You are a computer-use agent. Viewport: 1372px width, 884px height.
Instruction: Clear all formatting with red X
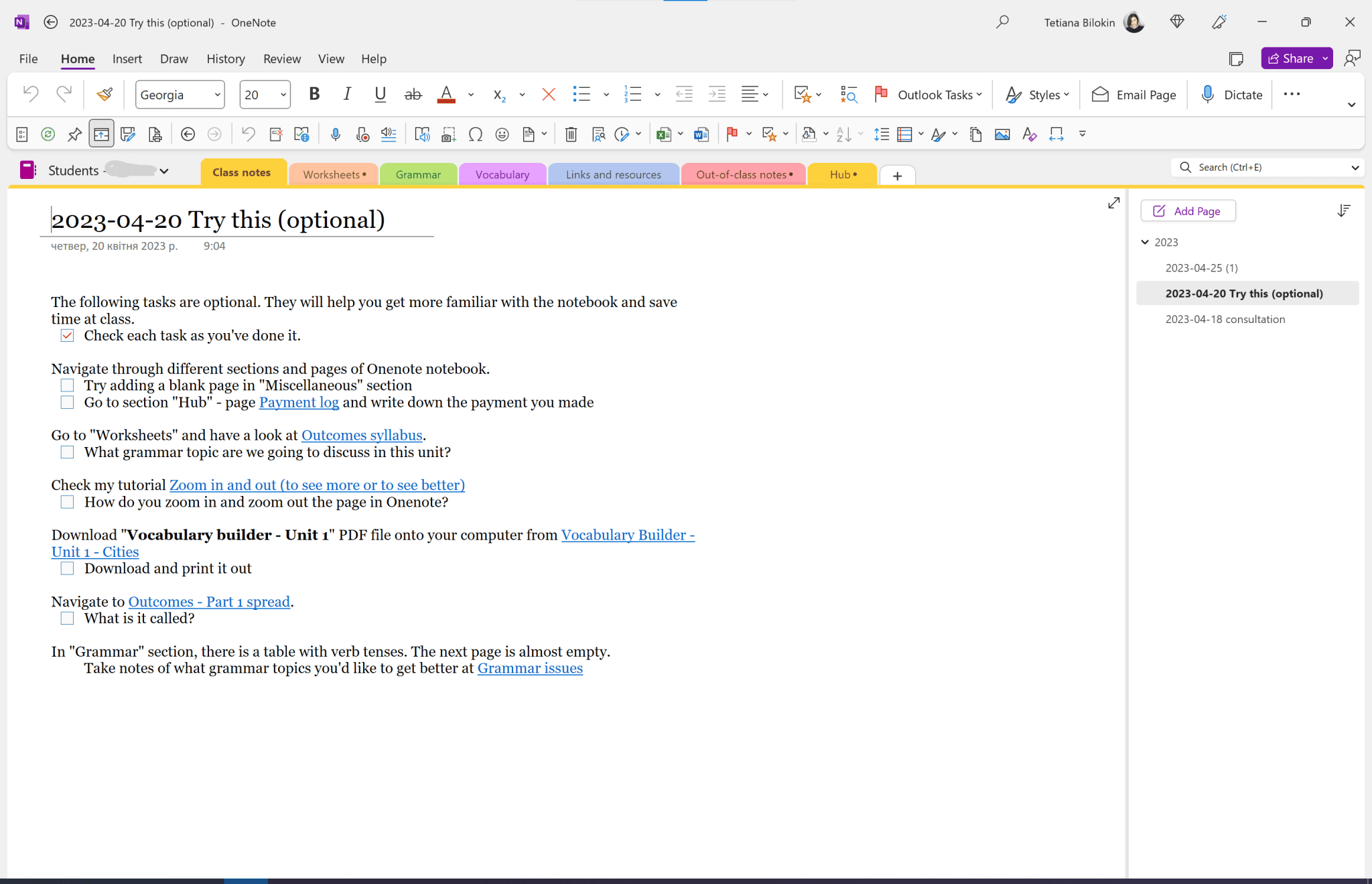pyautogui.click(x=549, y=94)
